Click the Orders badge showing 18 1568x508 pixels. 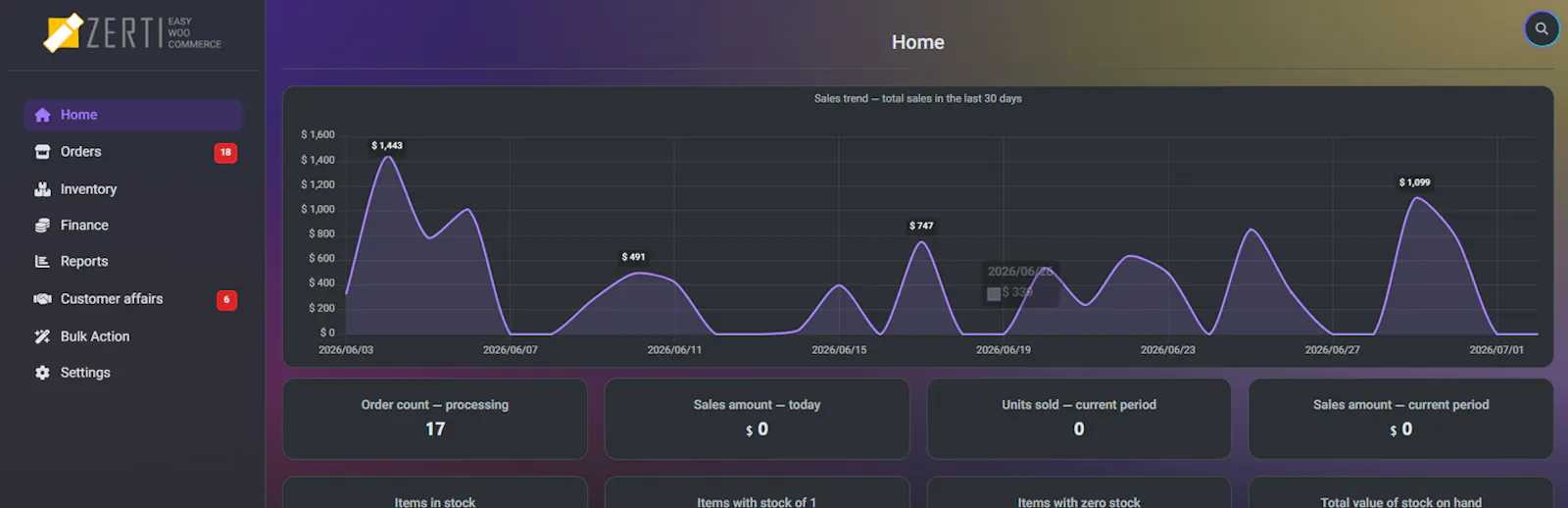pos(225,152)
